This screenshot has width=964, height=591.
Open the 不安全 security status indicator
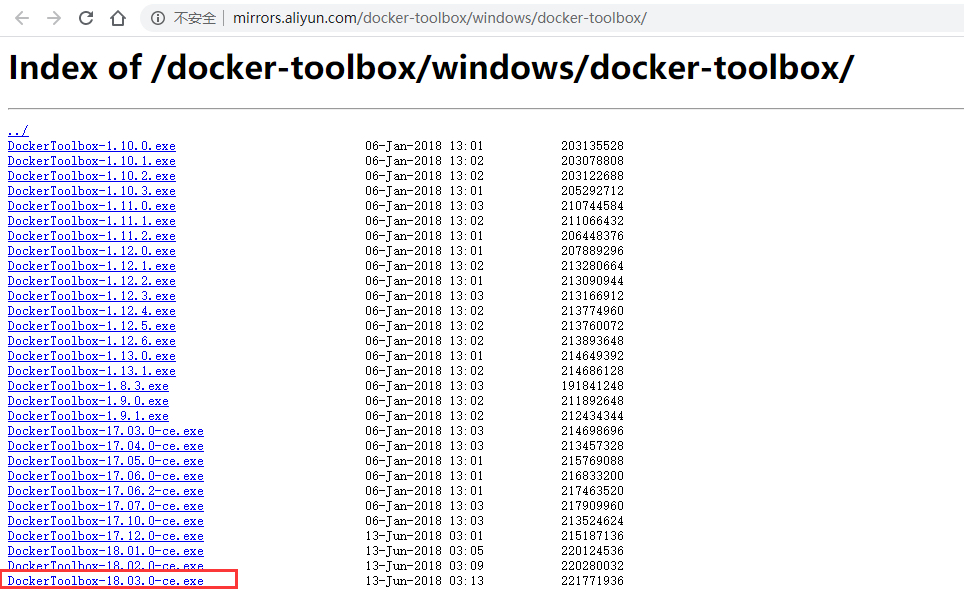click(193, 17)
